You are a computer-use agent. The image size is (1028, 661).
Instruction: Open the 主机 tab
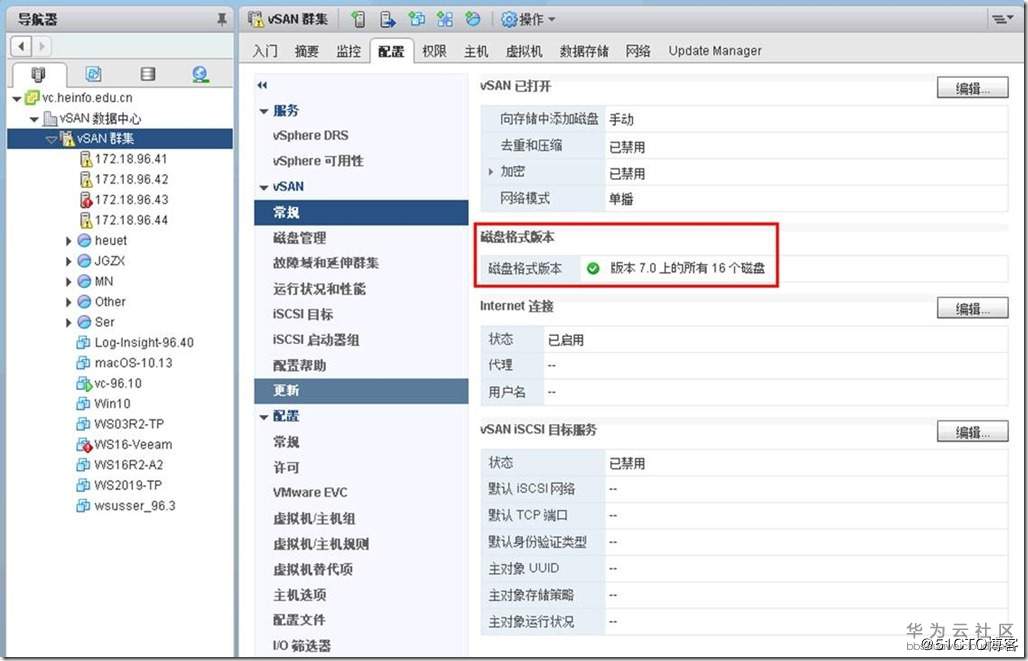click(x=476, y=51)
